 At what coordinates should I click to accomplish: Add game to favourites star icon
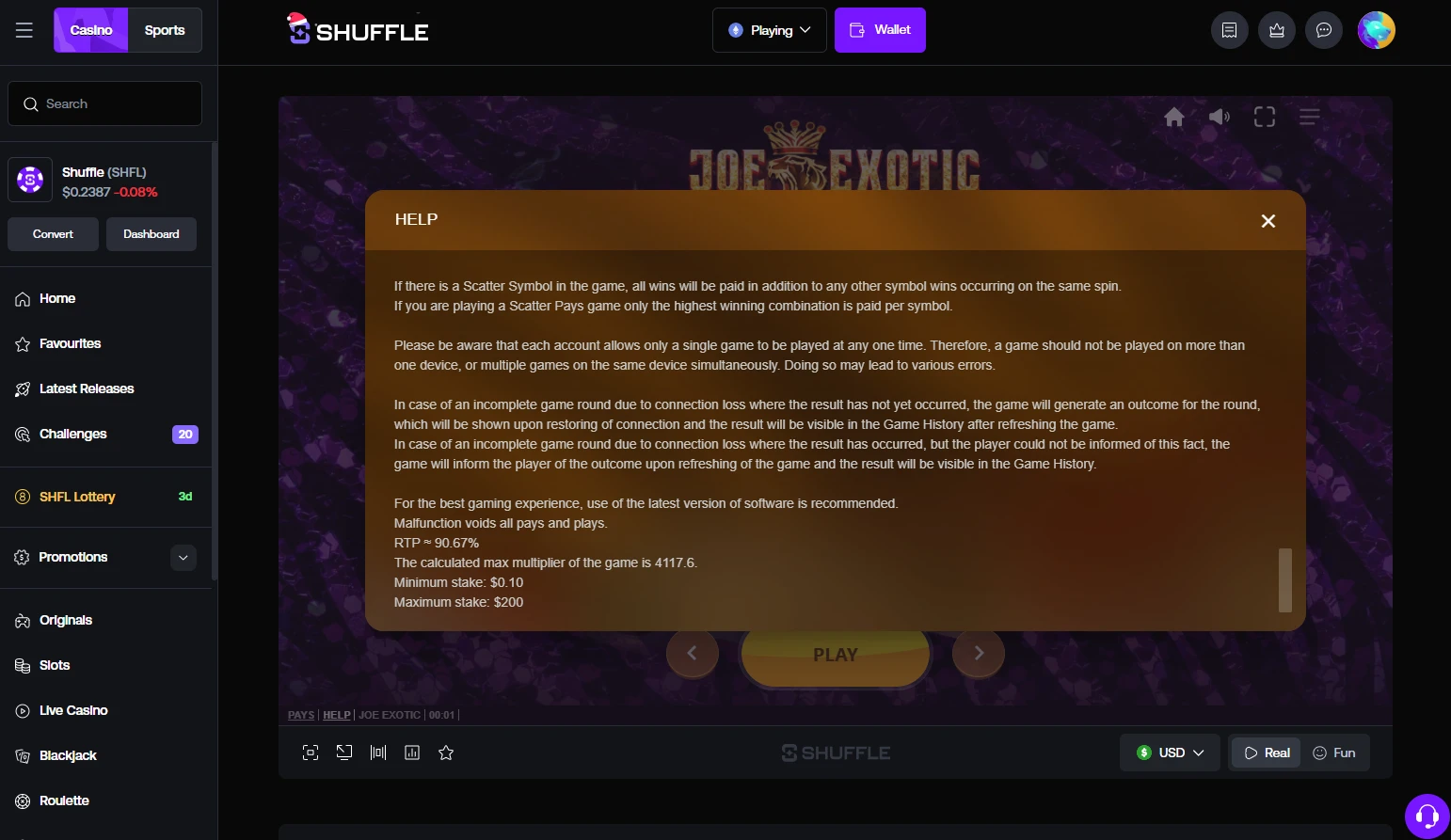tap(446, 753)
